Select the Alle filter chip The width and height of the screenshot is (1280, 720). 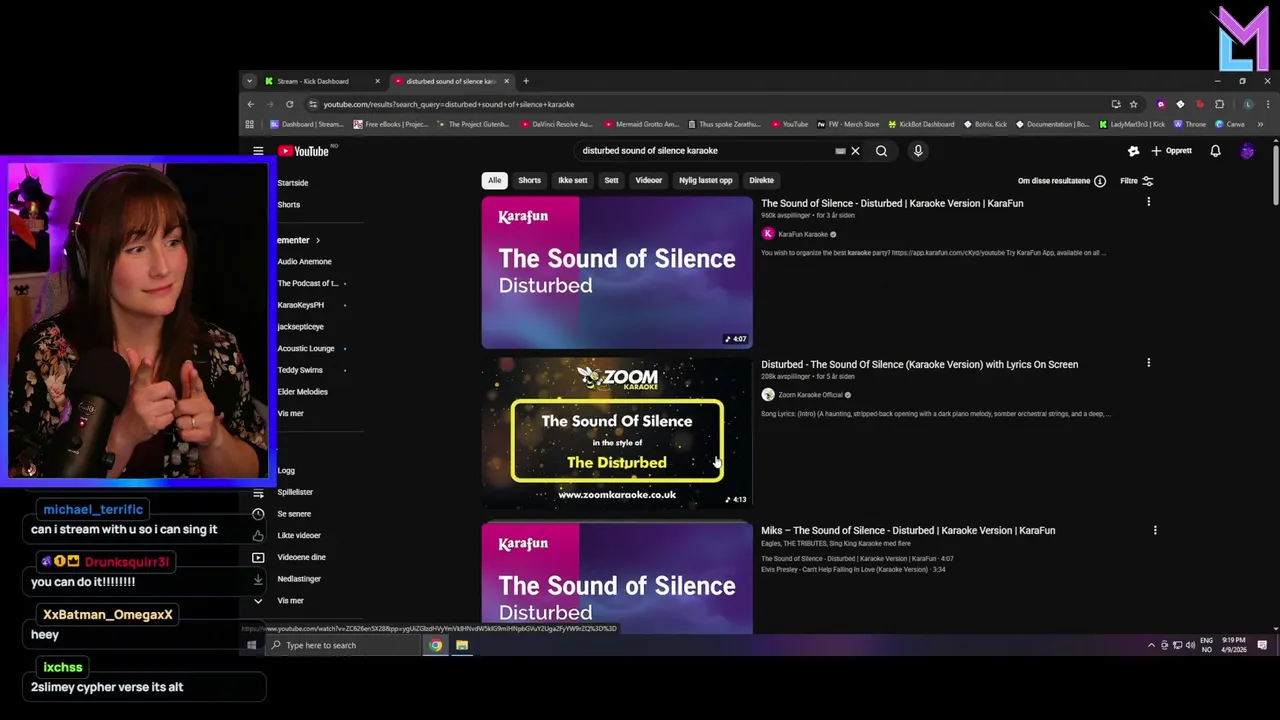(494, 180)
